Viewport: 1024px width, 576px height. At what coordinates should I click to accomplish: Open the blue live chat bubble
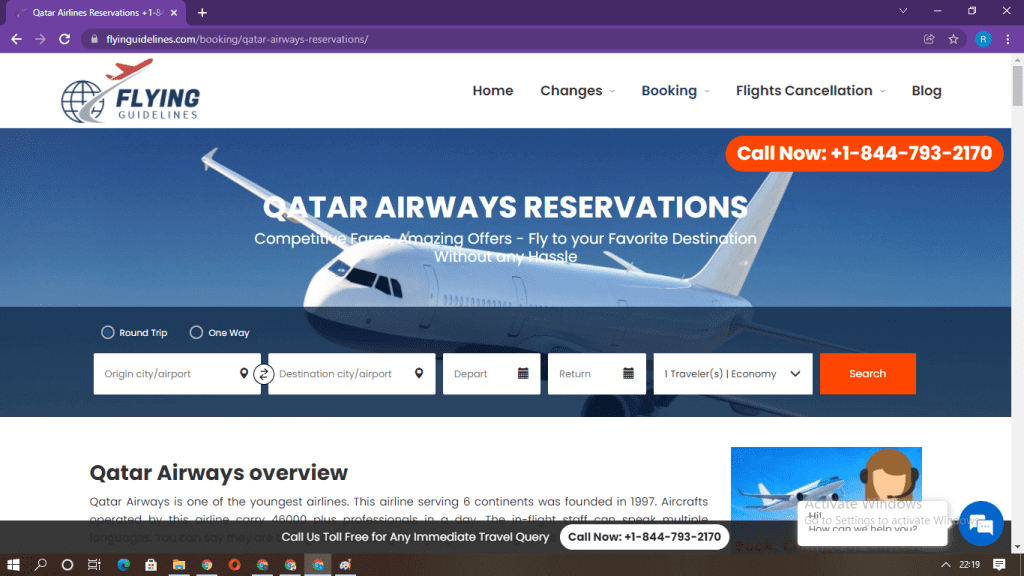tap(980, 523)
